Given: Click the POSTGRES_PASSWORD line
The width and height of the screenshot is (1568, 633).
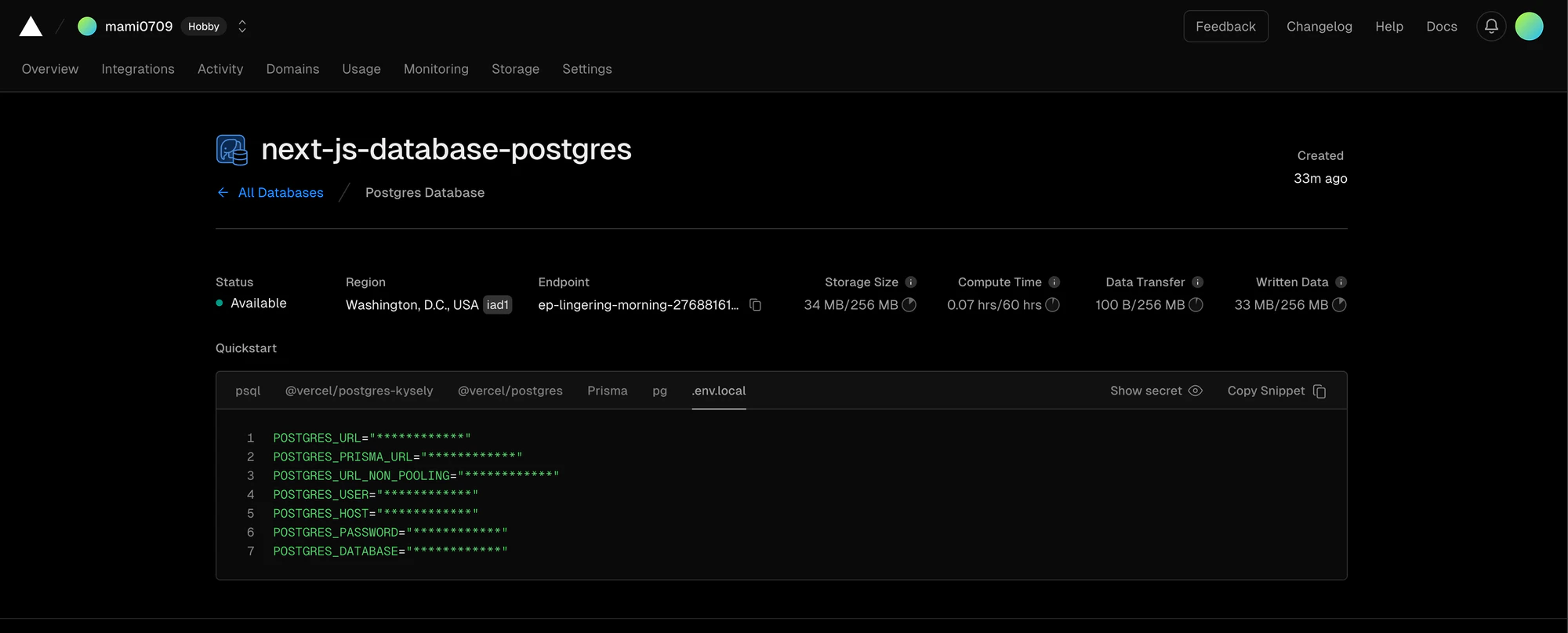Looking at the screenshot, I should pyautogui.click(x=390, y=533).
